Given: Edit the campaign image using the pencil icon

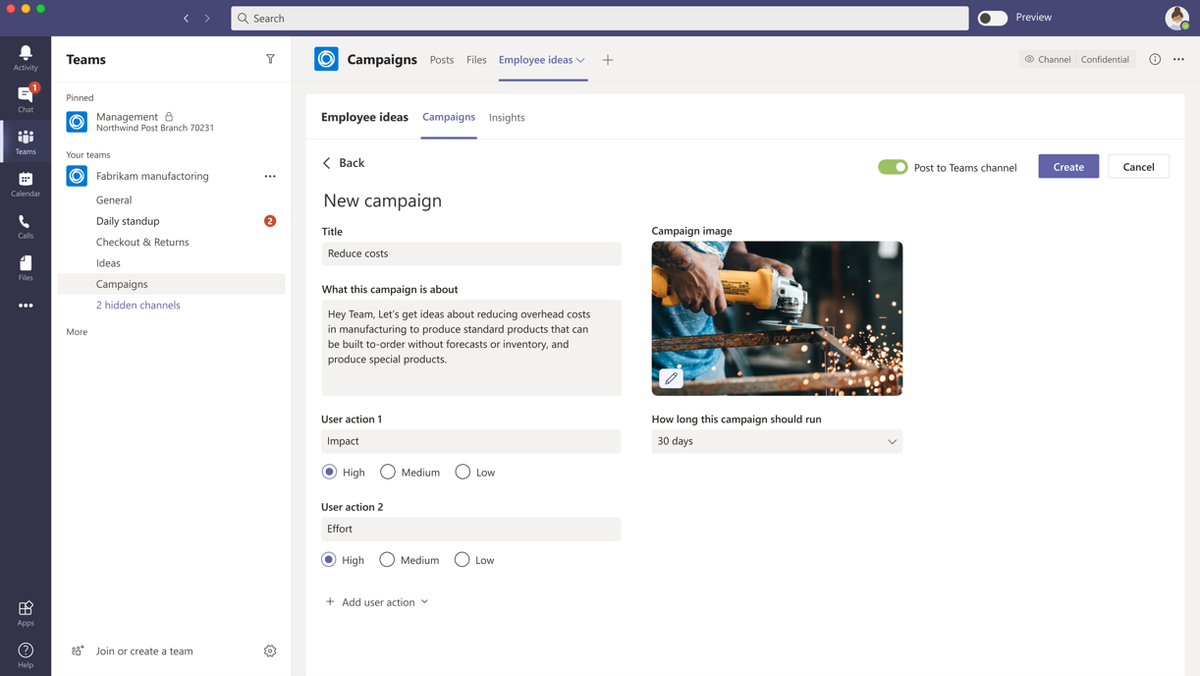Looking at the screenshot, I should tap(671, 377).
